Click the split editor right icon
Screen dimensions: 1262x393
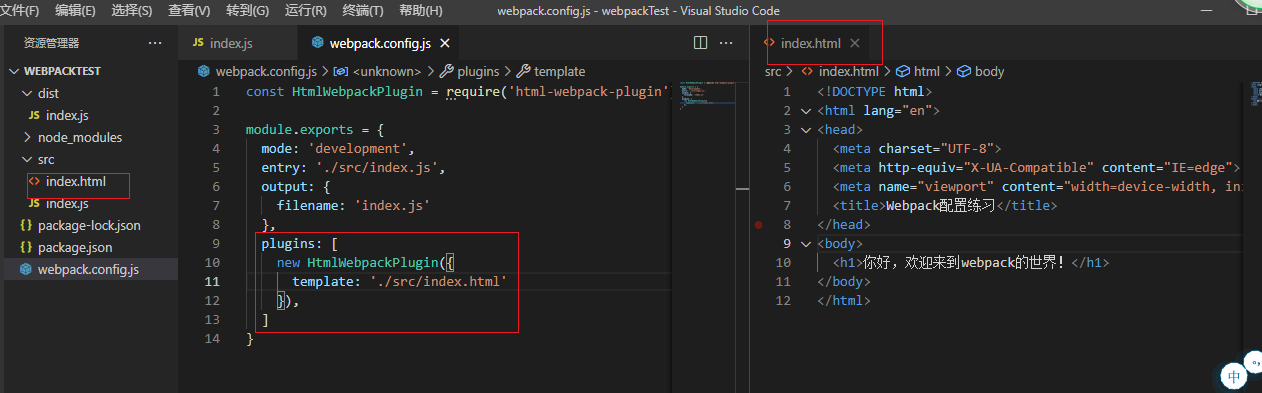700,43
